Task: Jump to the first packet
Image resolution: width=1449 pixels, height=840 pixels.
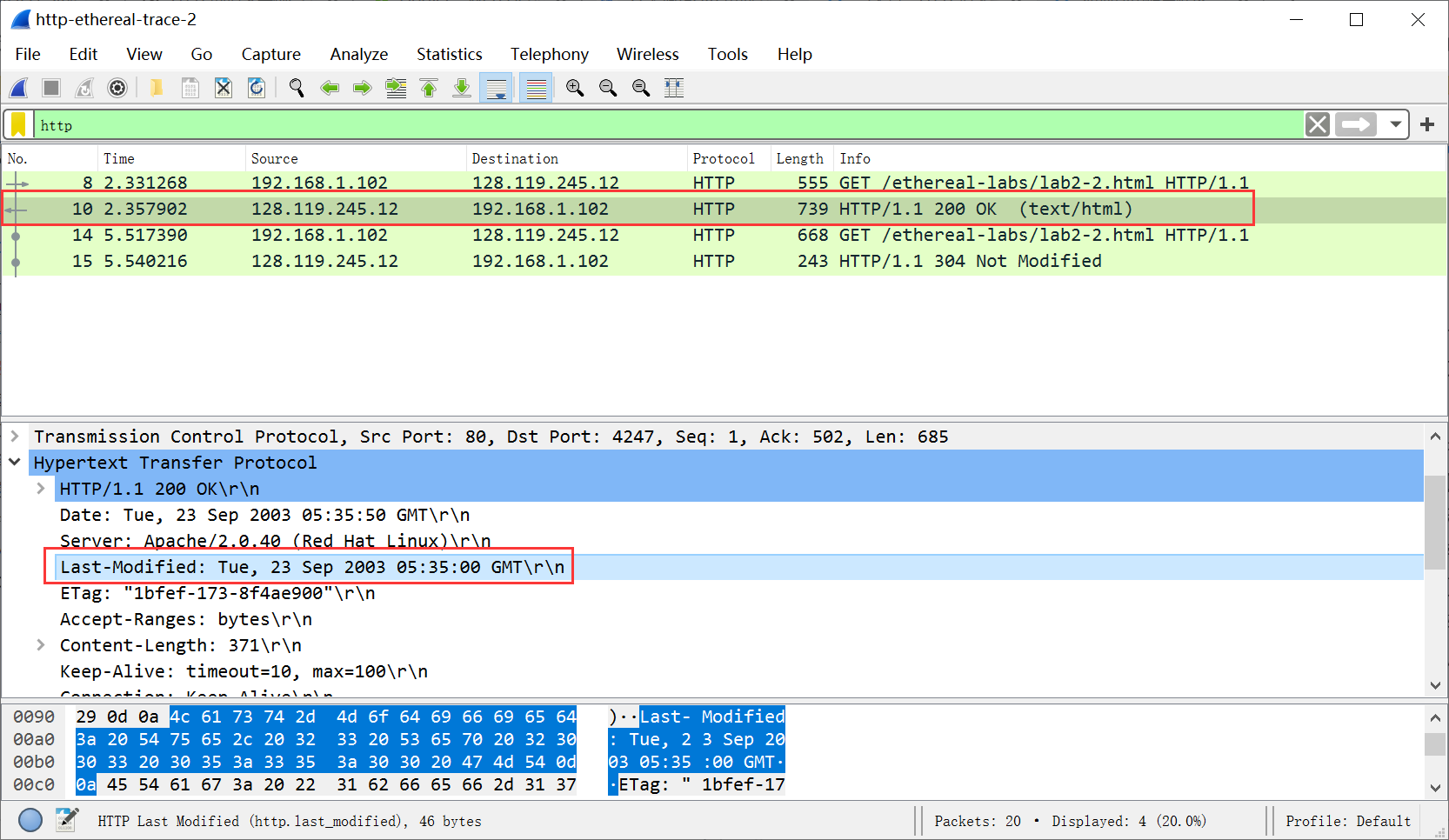Action: tap(429, 88)
